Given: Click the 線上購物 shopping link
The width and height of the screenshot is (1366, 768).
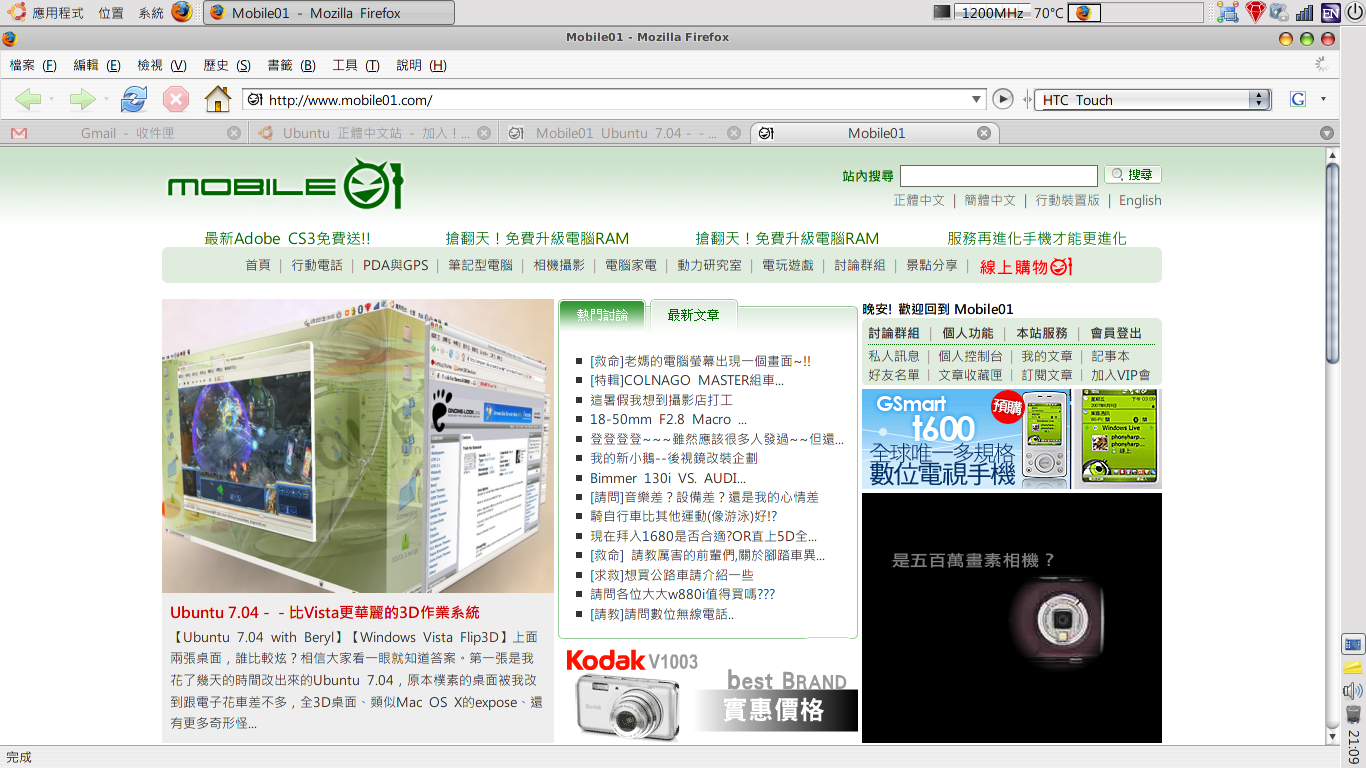Looking at the screenshot, I should click(x=1026, y=267).
